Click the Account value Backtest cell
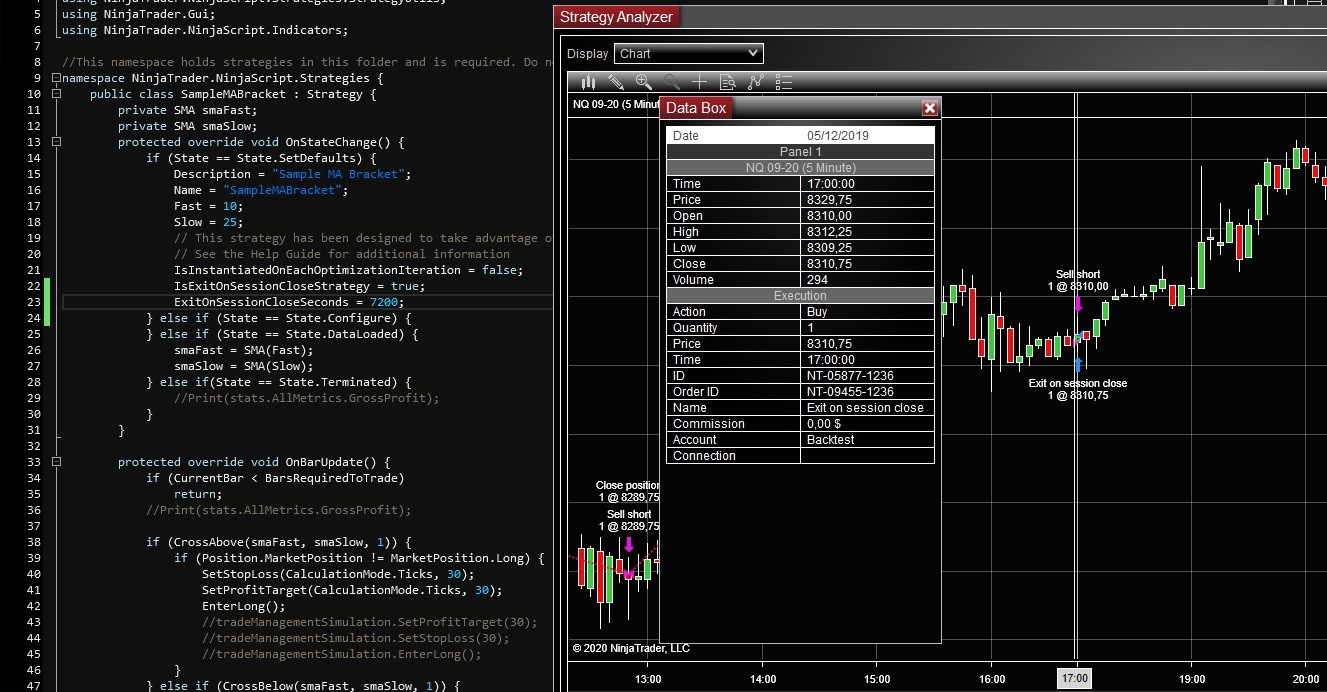1327x692 pixels. tap(867, 440)
